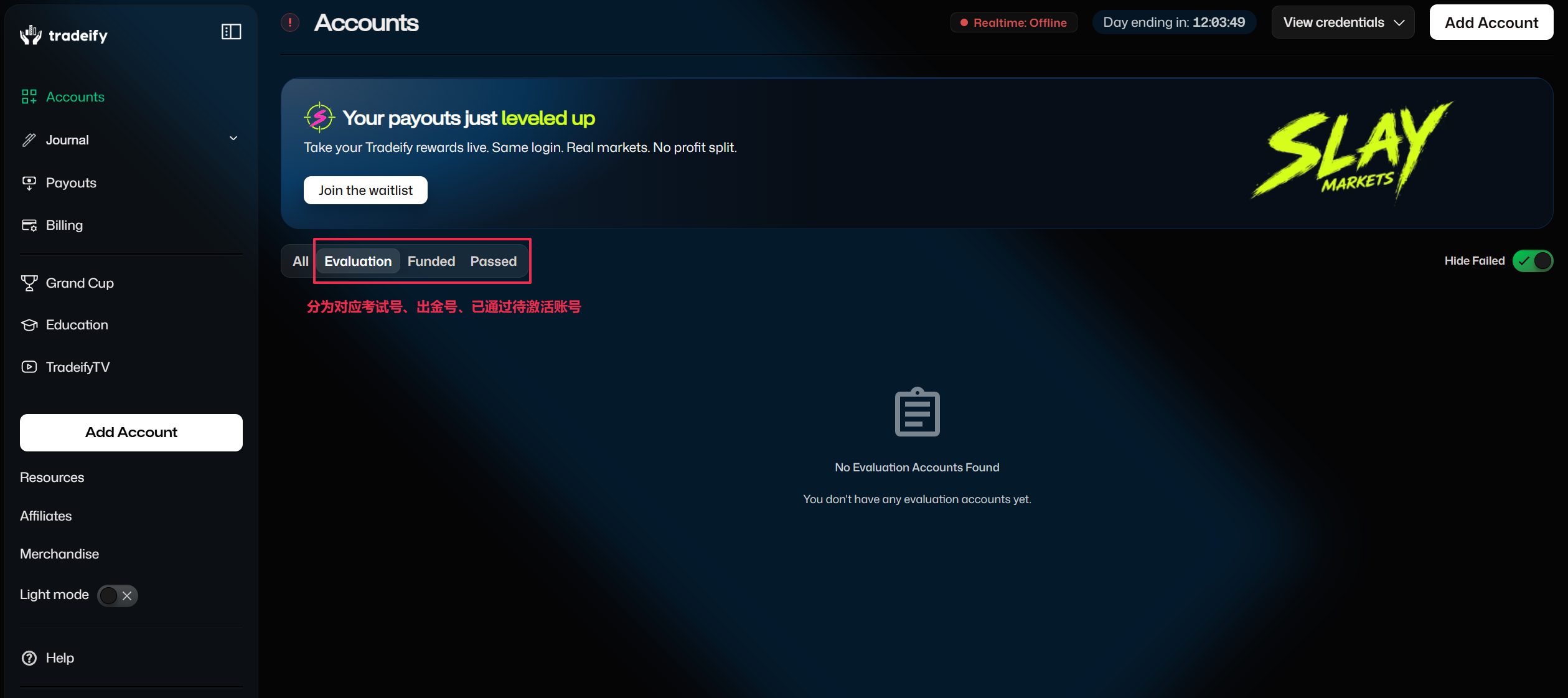1568x698 pixels.
Task: Click the Grand Cup trophy icon
Action: pos(29,283)
